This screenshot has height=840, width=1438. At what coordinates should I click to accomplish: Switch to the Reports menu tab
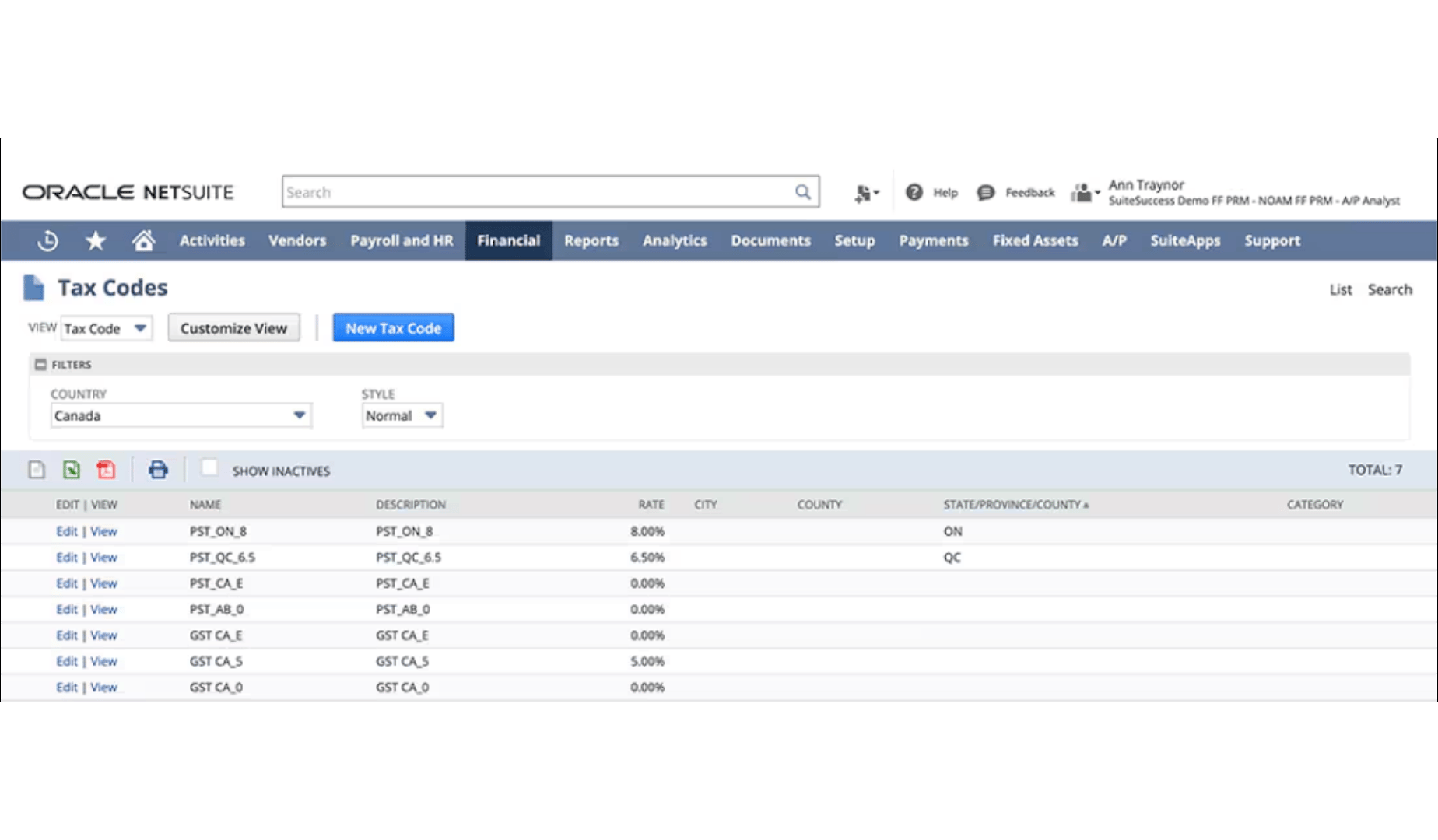coord(591,240)
